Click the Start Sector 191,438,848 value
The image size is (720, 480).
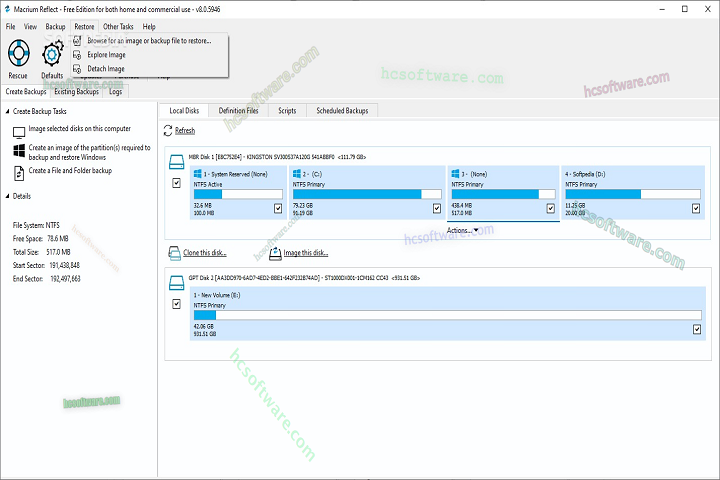[64, 265]
